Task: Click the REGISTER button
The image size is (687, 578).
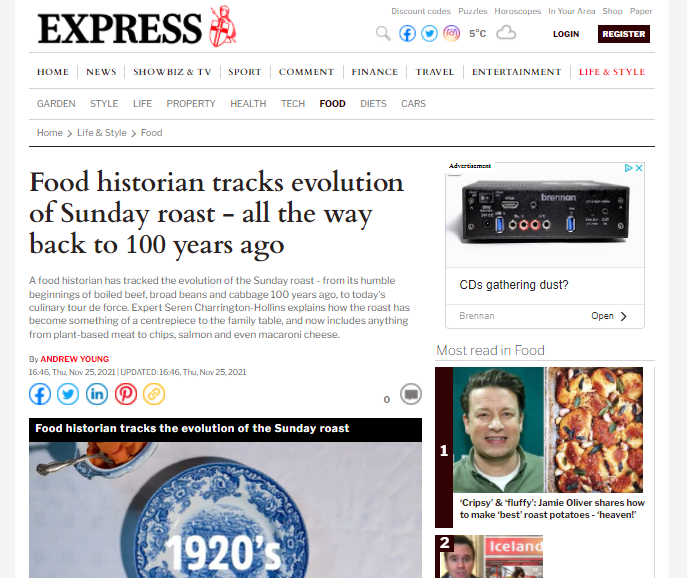Action: click(x=623, y=34)
